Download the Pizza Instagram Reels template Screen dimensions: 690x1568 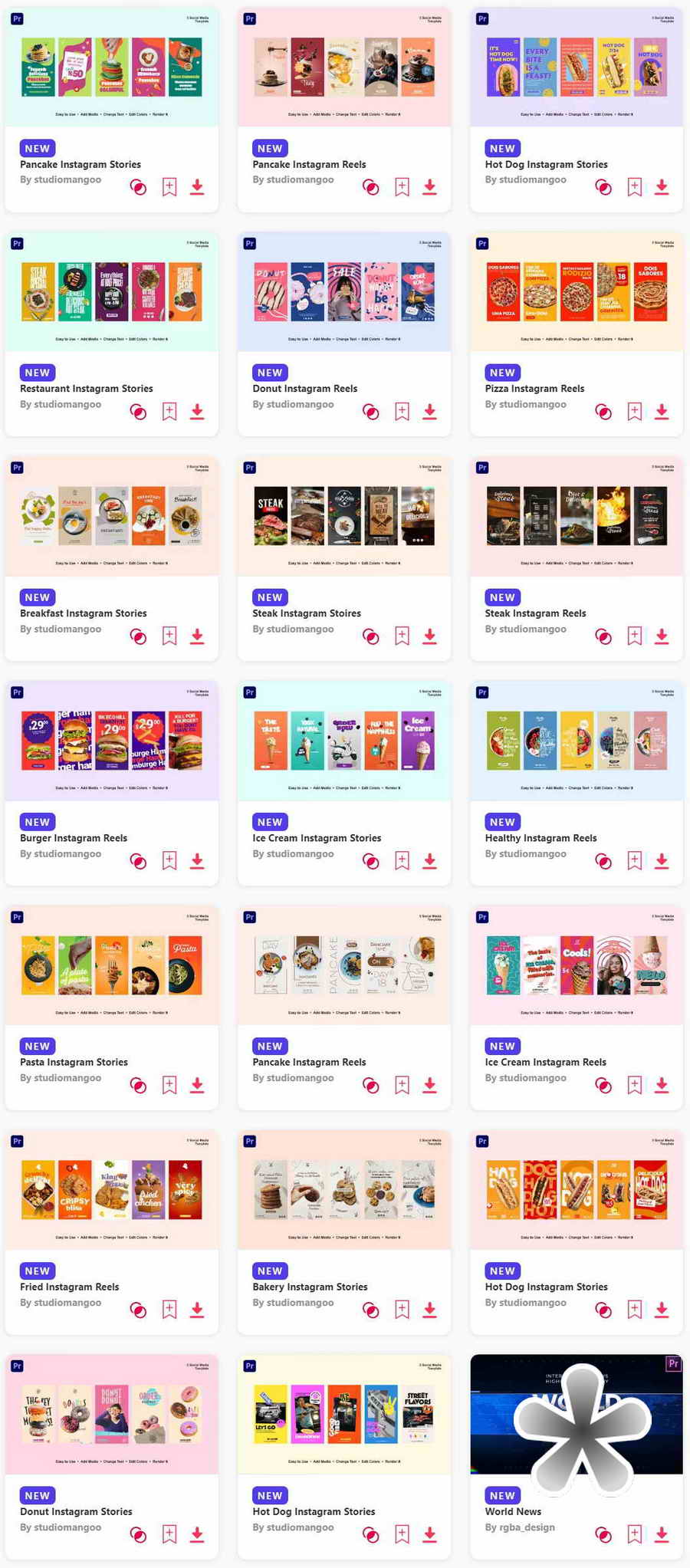coord(662,412)
